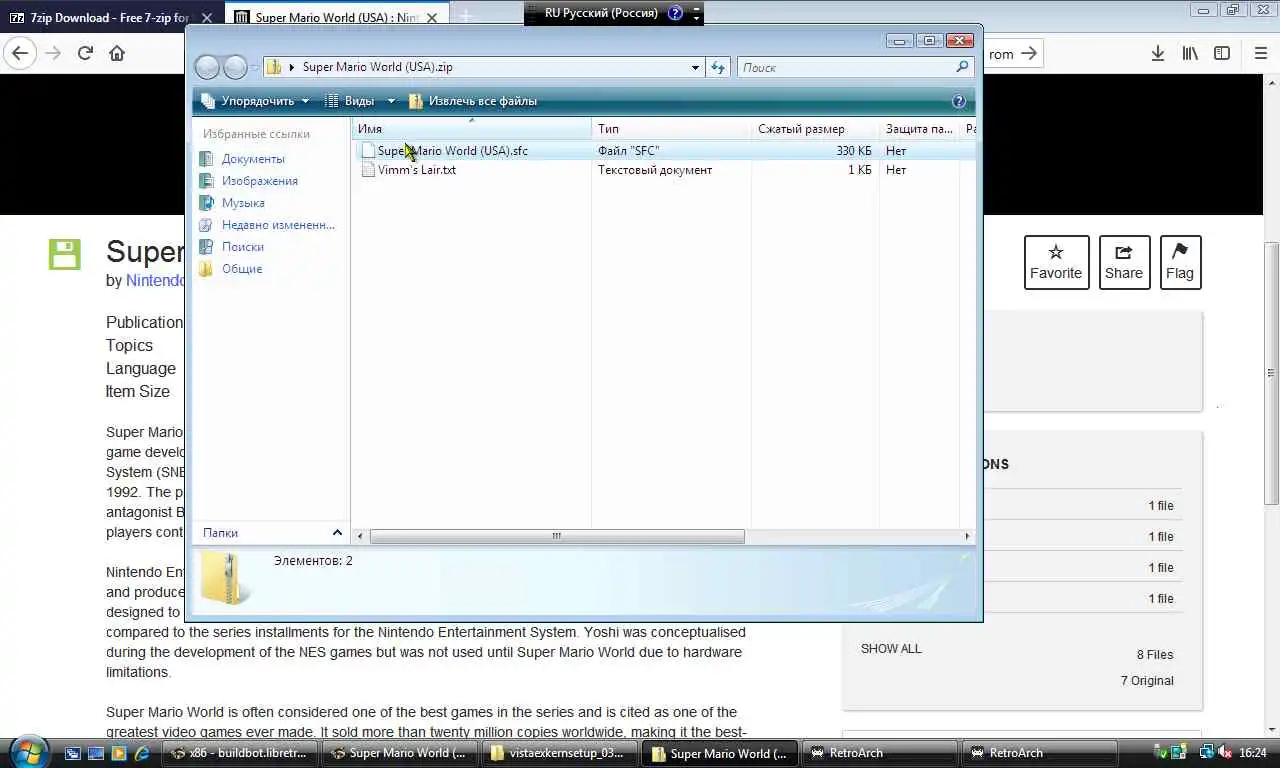This screenshot has height=768, width=1280.
Task: Click the search magnifier icon in Explorer
Action: 962,67
